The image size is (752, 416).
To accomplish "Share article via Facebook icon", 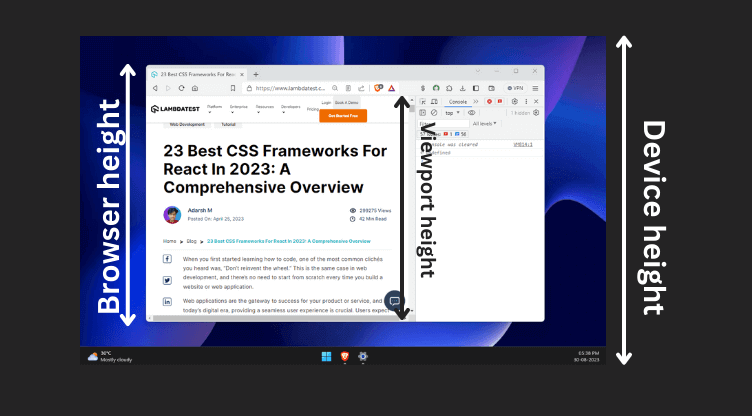I will tap(167, 259).
